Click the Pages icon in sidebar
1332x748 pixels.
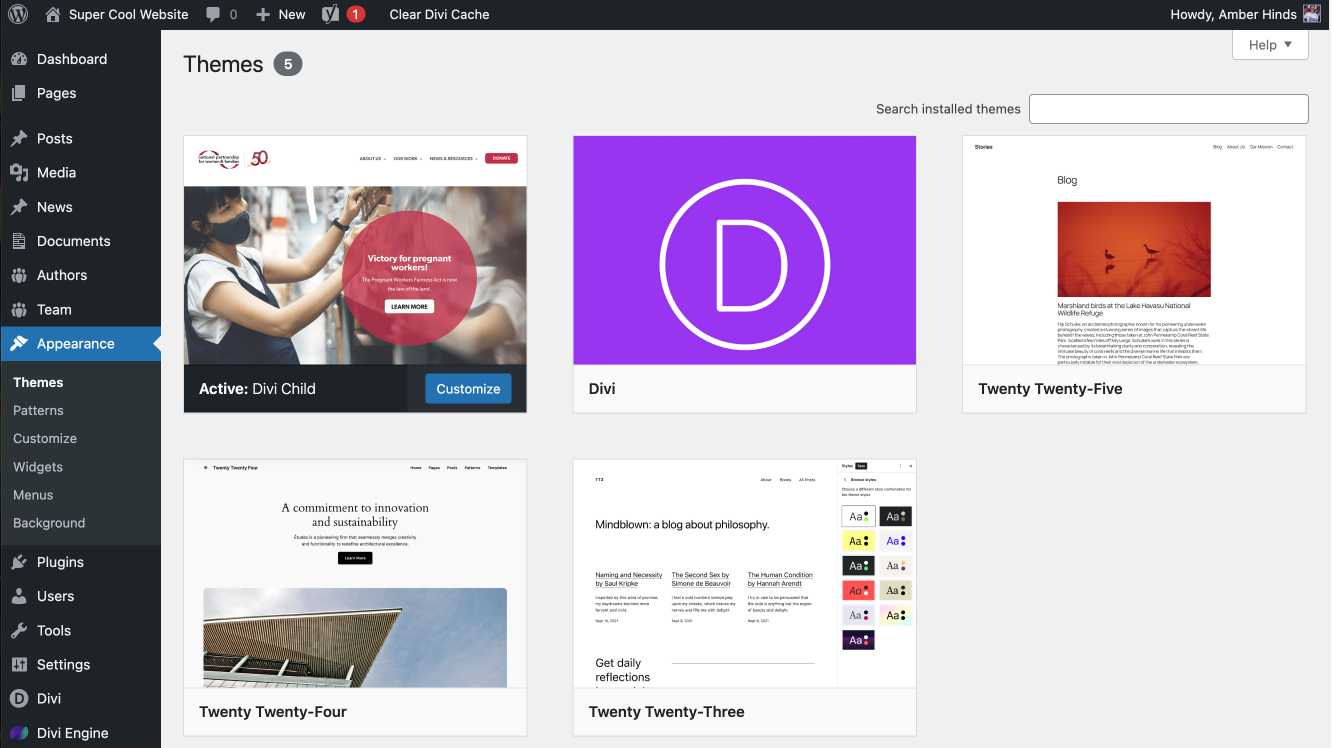click(x=19, y=93)
